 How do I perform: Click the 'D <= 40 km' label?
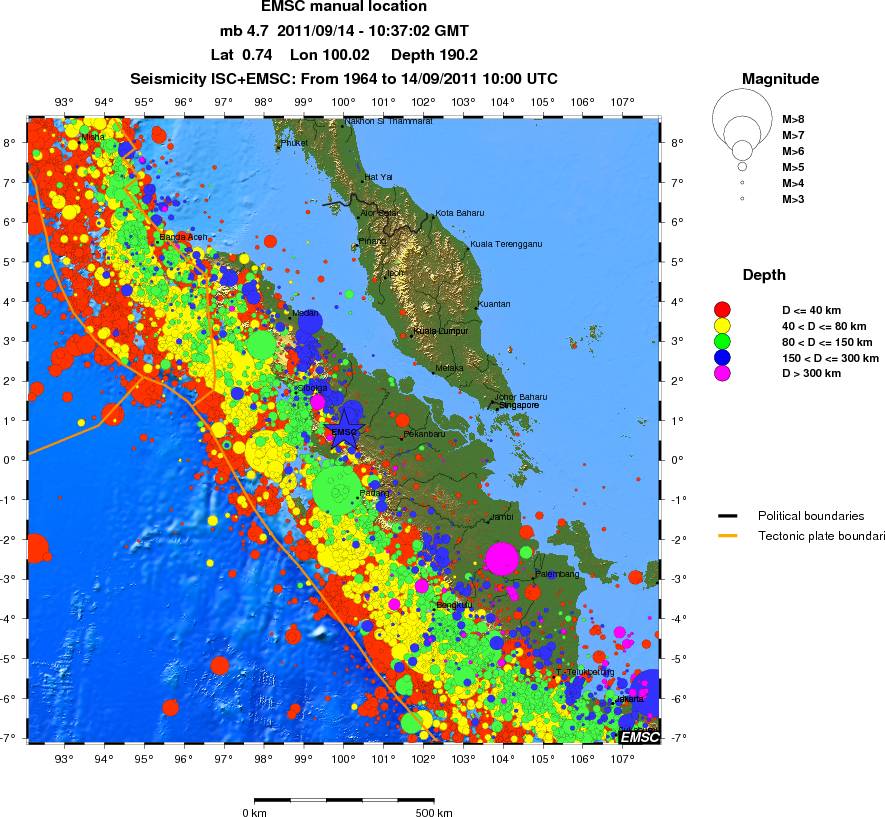pos(811,310)
